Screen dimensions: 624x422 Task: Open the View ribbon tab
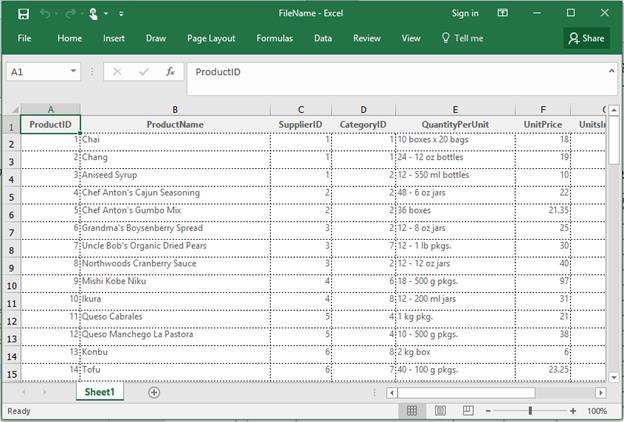[411, 38]
